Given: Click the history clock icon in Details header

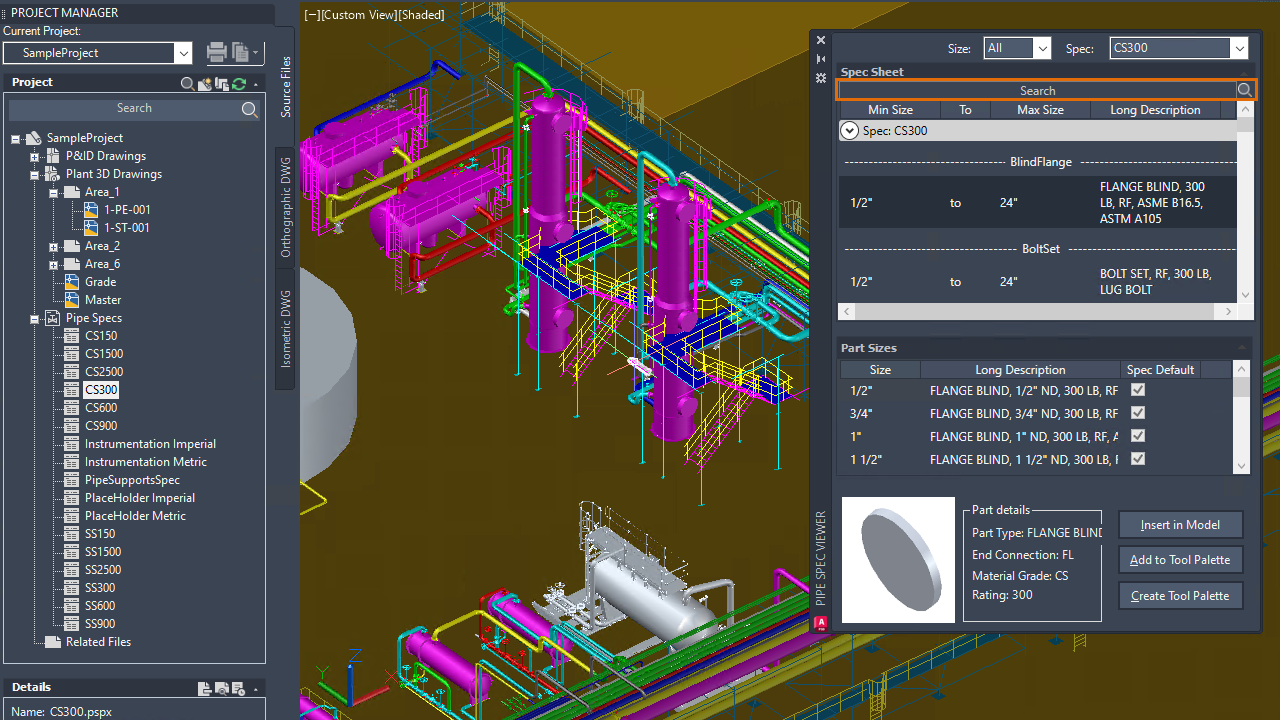Looking at the screenshot, I should 238,689.
